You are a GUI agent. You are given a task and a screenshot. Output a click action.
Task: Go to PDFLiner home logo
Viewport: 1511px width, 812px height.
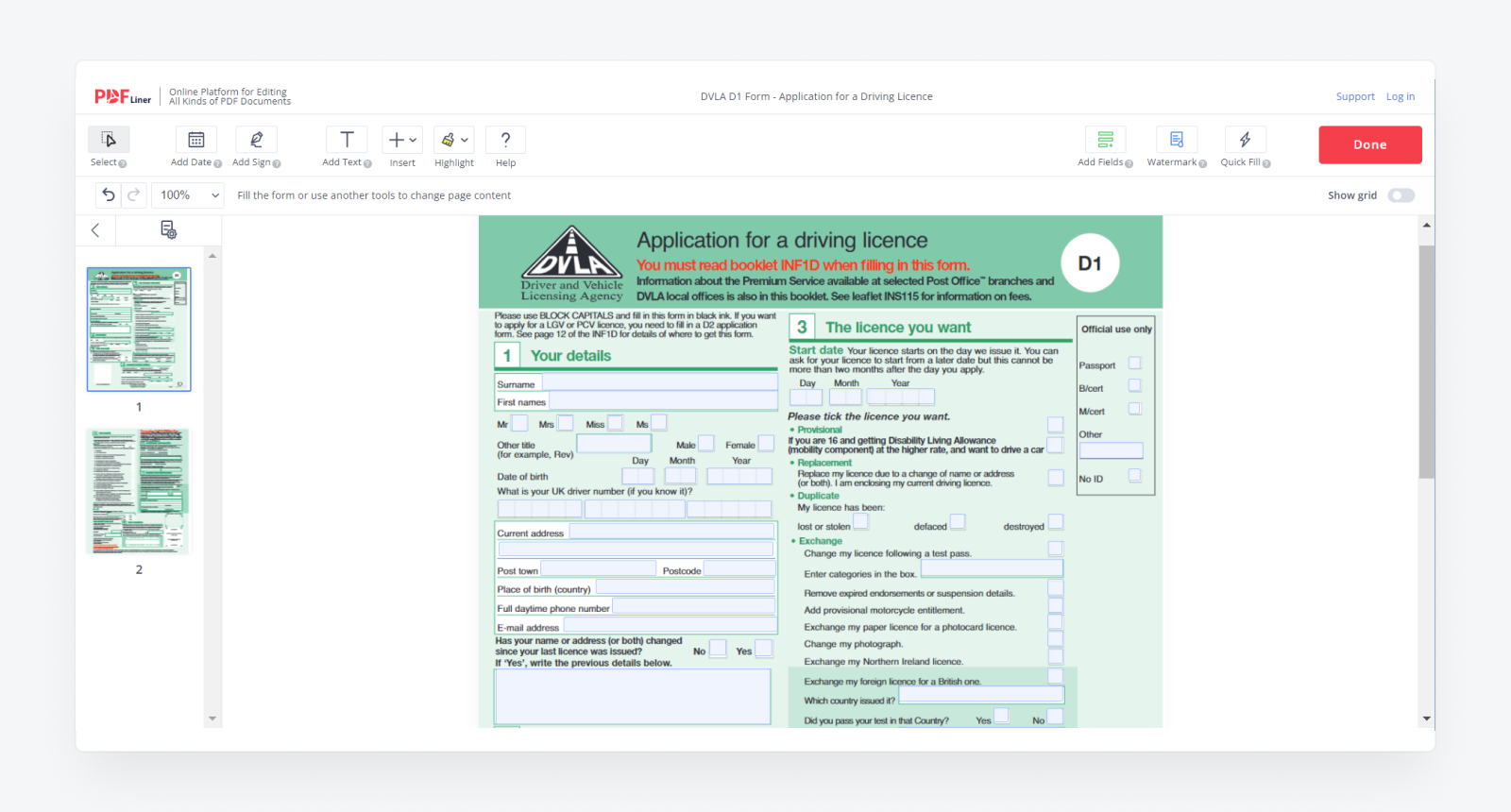[123, 96]
